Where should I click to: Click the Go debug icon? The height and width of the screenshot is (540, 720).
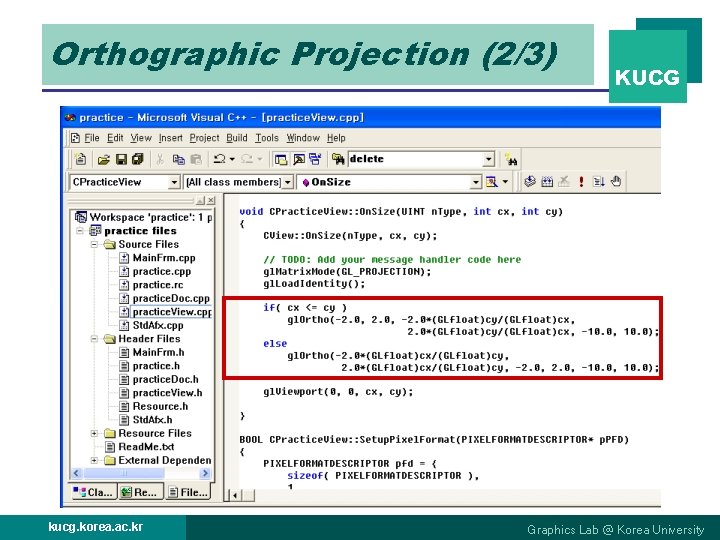(598, 182)
